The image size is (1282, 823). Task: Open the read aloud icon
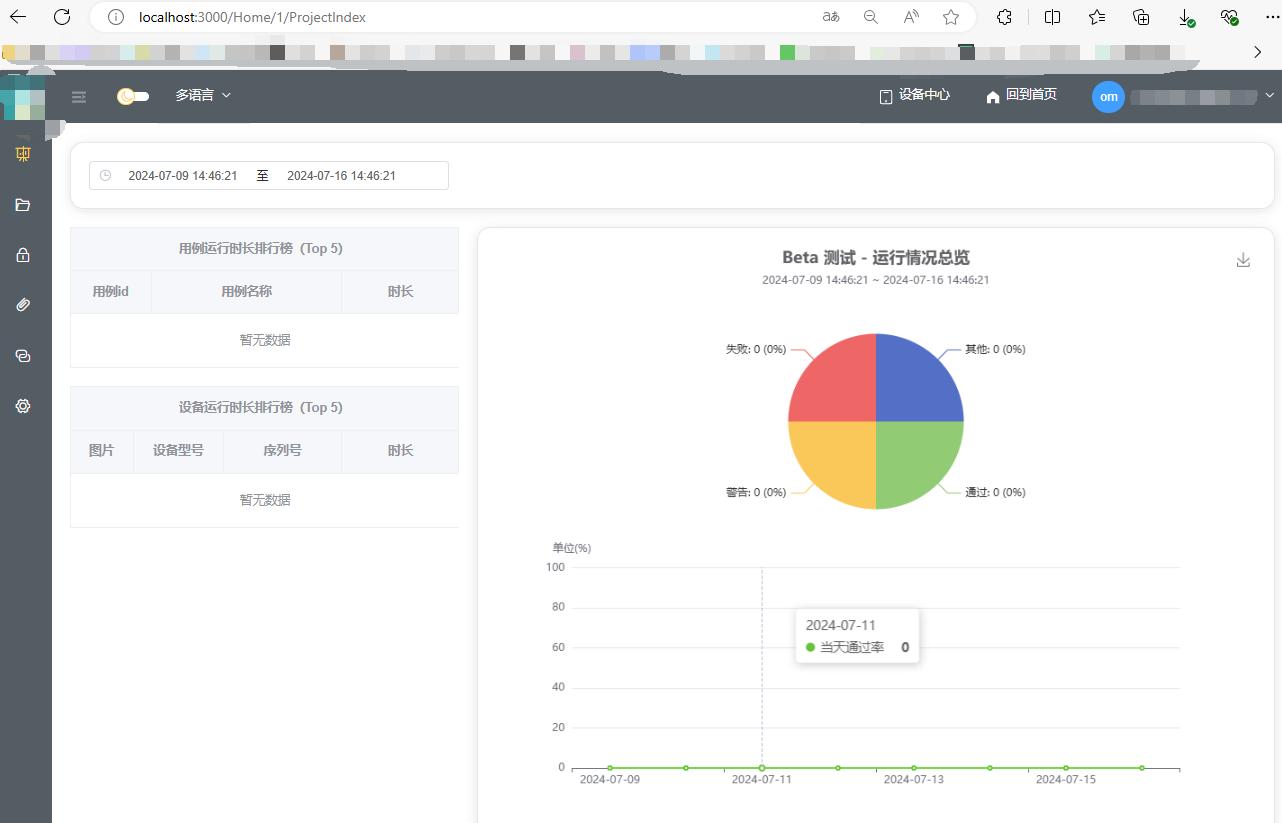[x=911, y=17]
